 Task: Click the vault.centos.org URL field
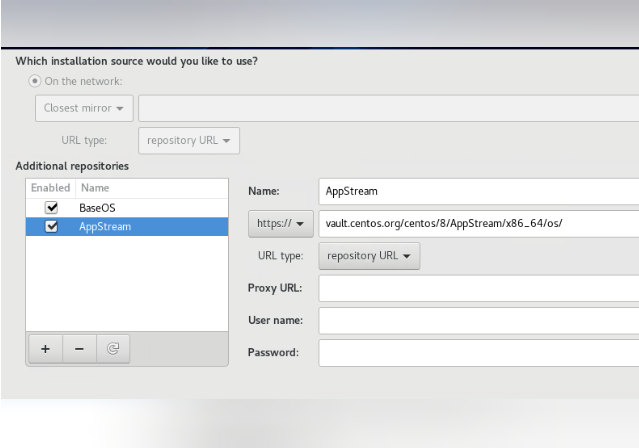tap(479, 224)
